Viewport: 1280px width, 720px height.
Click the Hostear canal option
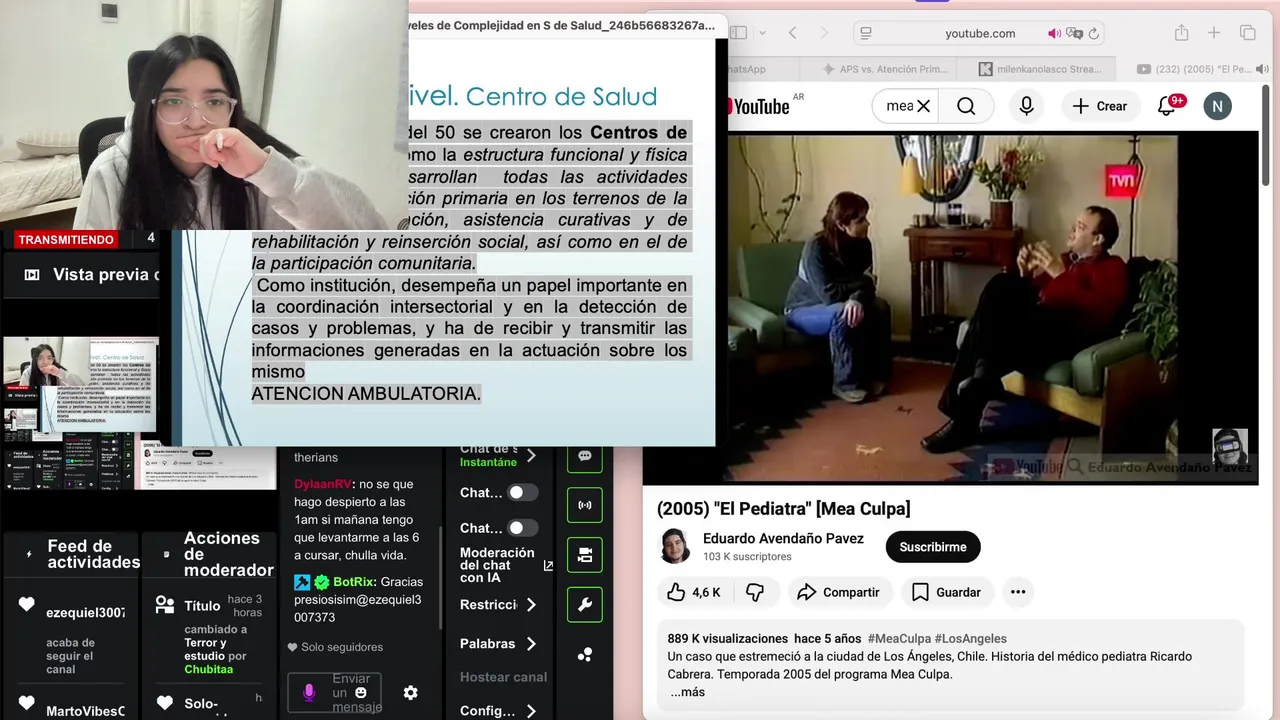click(x=503, y=677)
